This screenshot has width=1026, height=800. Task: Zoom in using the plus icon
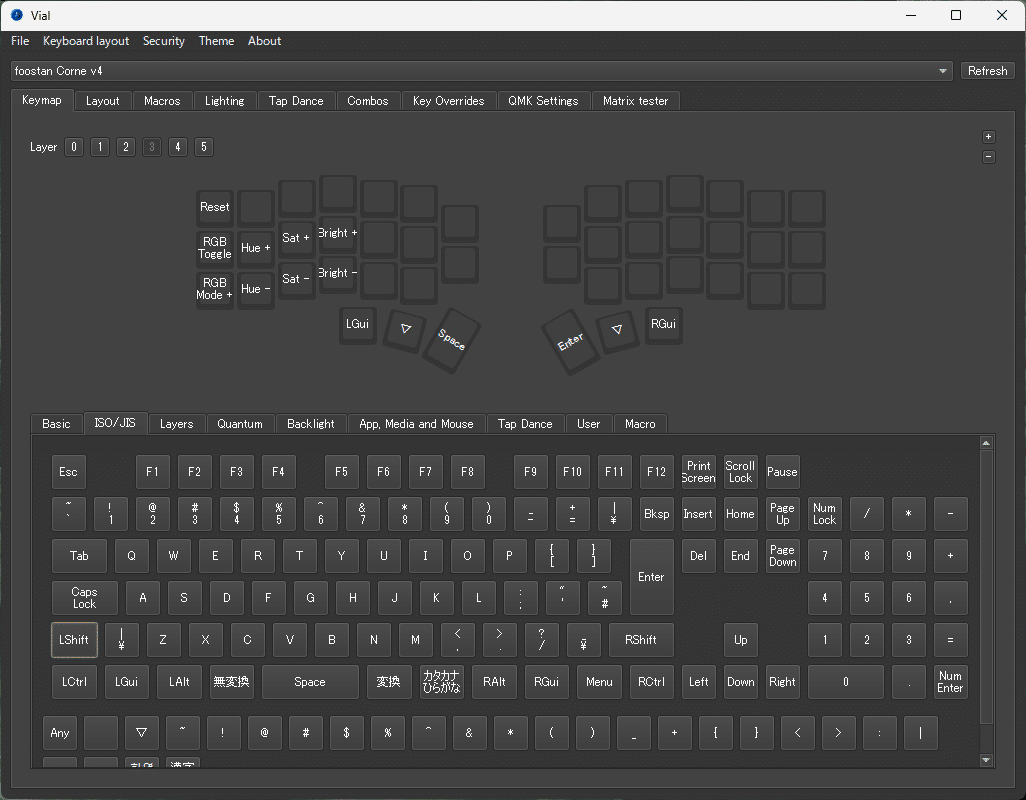988,136
